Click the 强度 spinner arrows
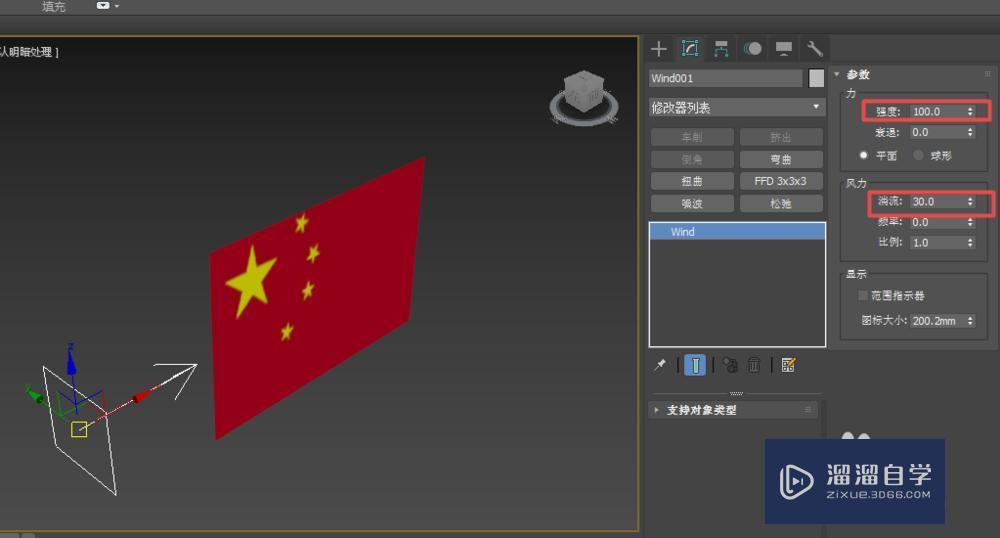 (970, 112)
